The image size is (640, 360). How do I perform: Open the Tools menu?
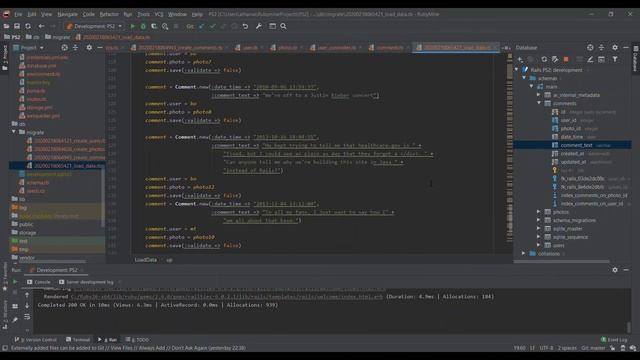pos(143,14)
